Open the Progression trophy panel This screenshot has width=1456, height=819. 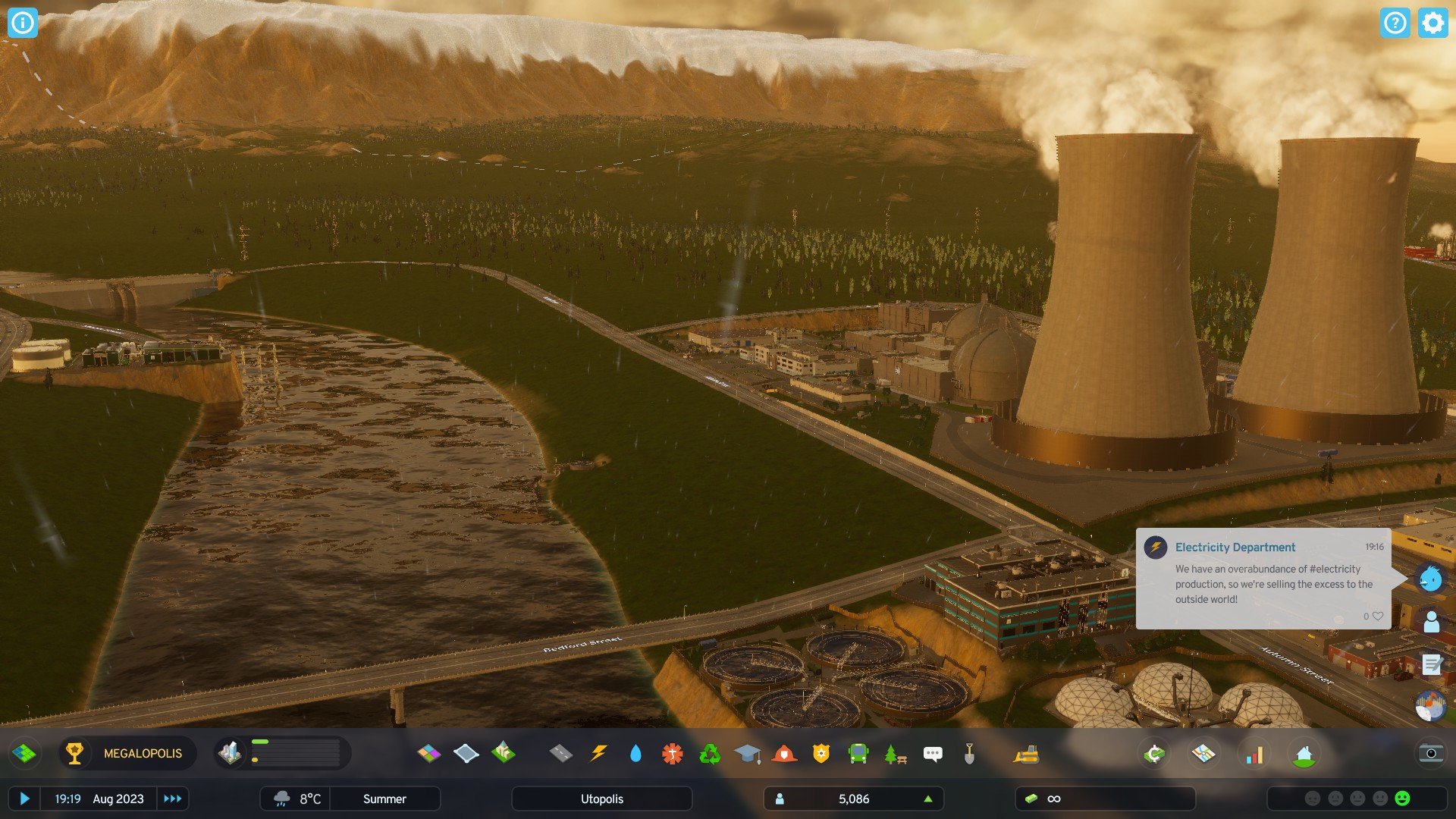click(x=74, y=753)
